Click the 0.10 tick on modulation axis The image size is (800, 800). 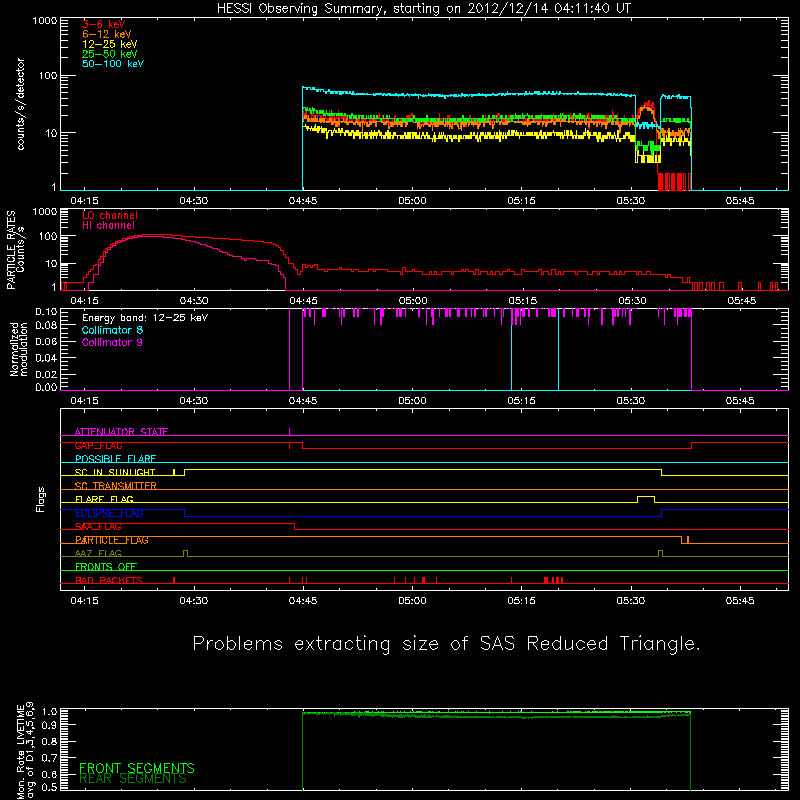pos(46,312)
